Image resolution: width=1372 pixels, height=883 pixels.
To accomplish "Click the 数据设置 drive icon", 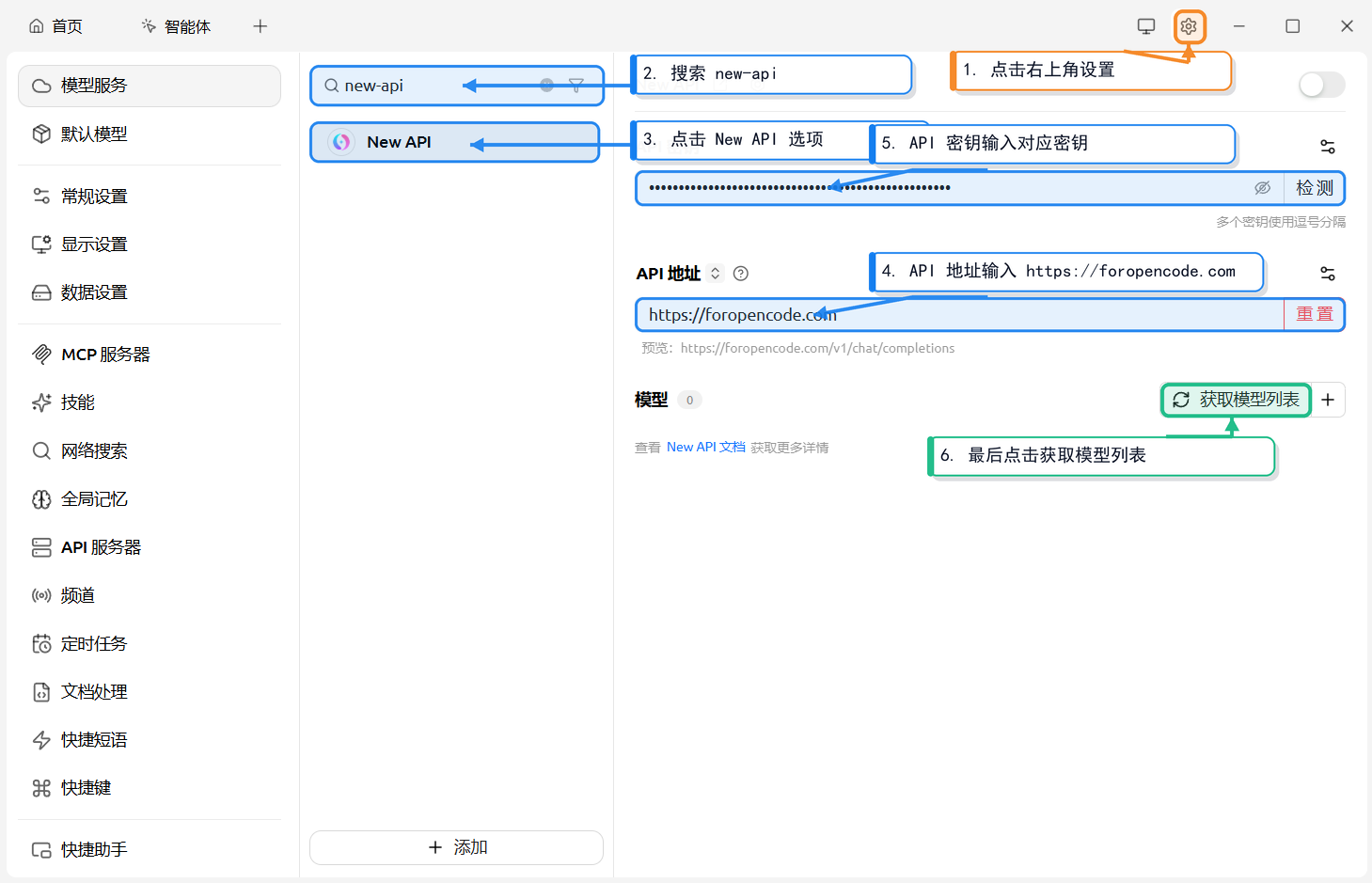I will (x=41, y=292).
